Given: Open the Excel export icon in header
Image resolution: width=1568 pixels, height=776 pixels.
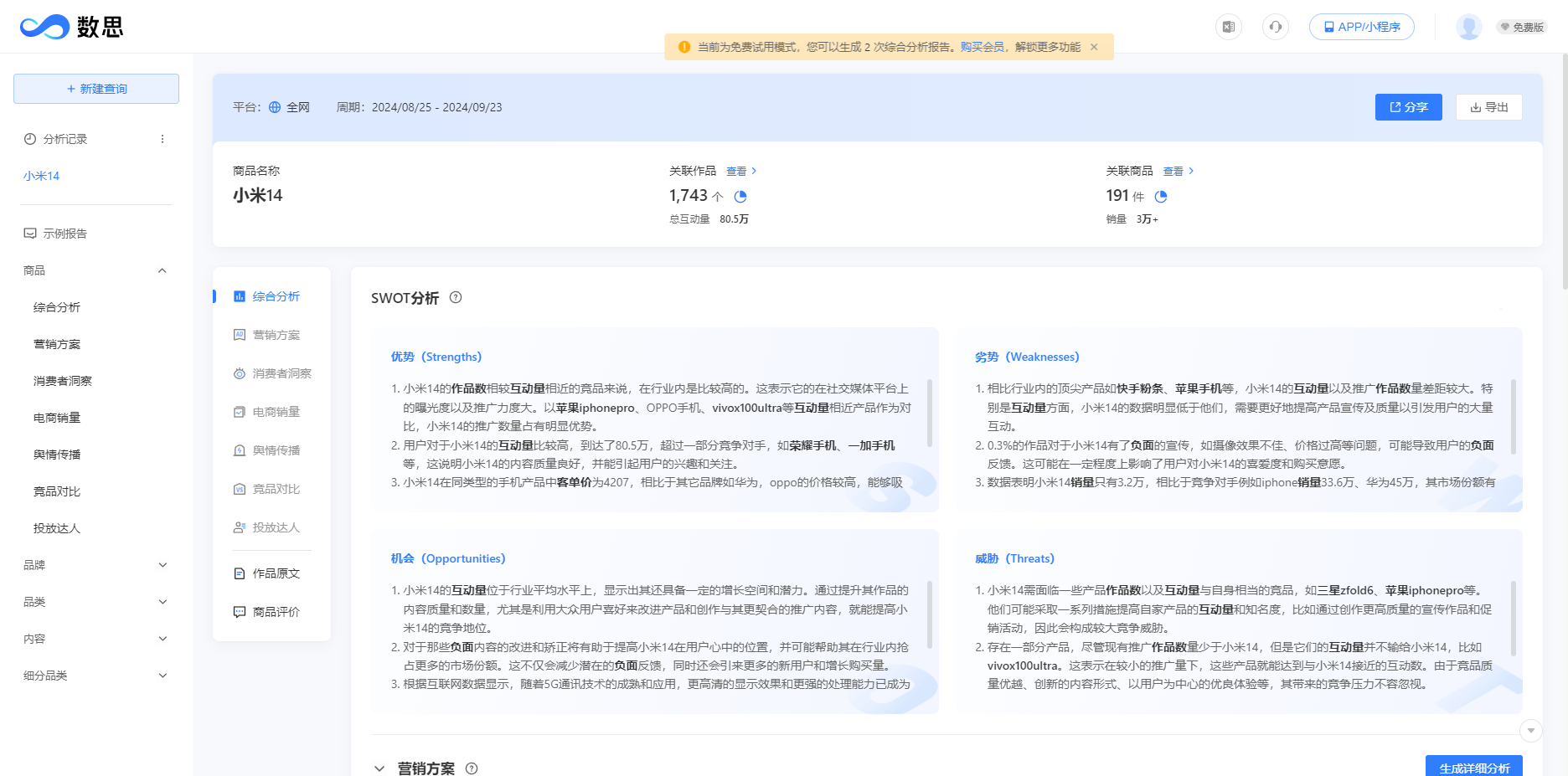Looking at the screenshot, I should 1229,27.
